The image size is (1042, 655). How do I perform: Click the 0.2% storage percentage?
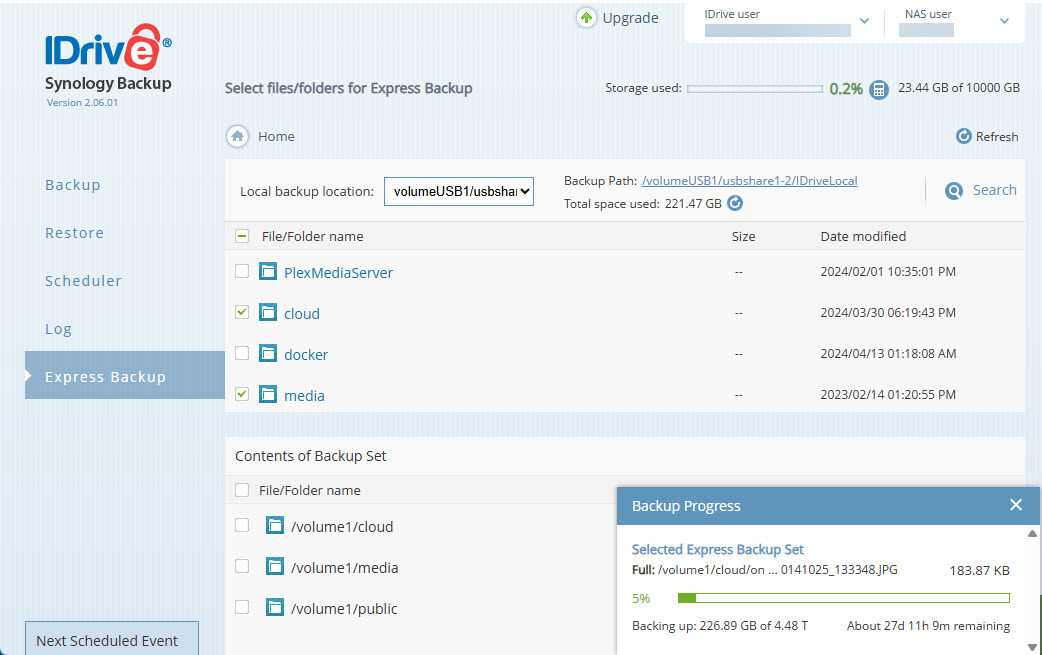845,89
